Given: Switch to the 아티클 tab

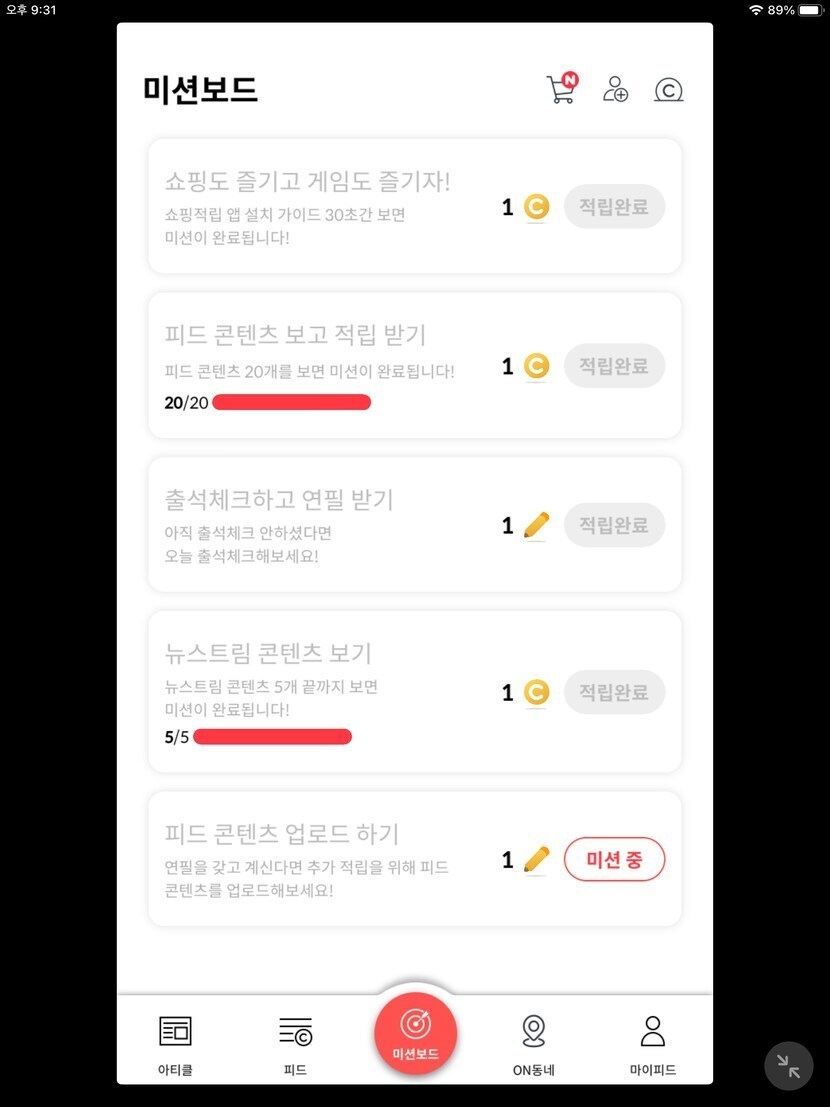Looking at the screenshot, I should pos(175,1043).
